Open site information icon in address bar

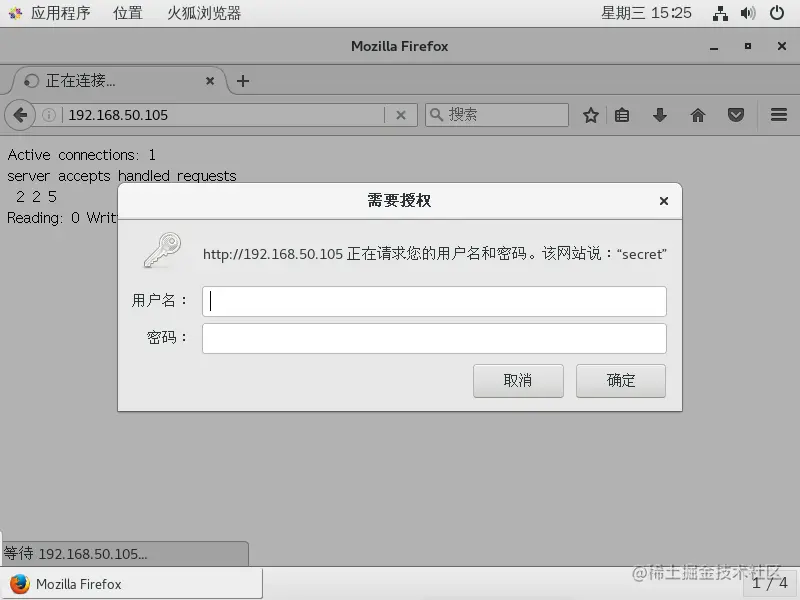tap(49, 115)
